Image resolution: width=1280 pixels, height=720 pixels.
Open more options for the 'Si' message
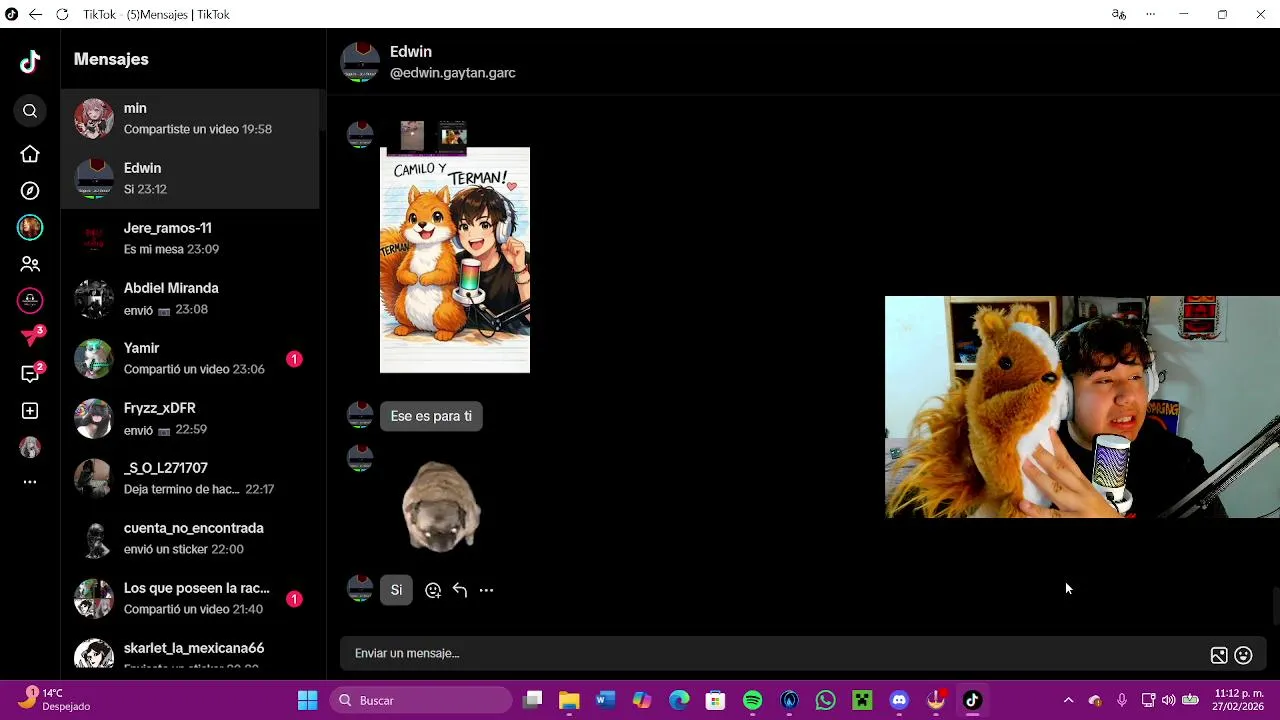coord(486,590)
